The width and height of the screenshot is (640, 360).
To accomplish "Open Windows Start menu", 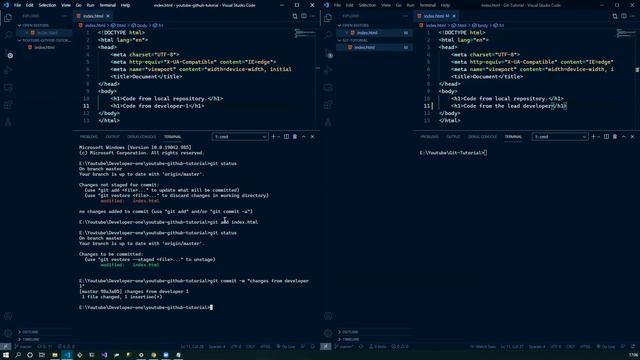I will pyautogui.click(x=6, y=355).
